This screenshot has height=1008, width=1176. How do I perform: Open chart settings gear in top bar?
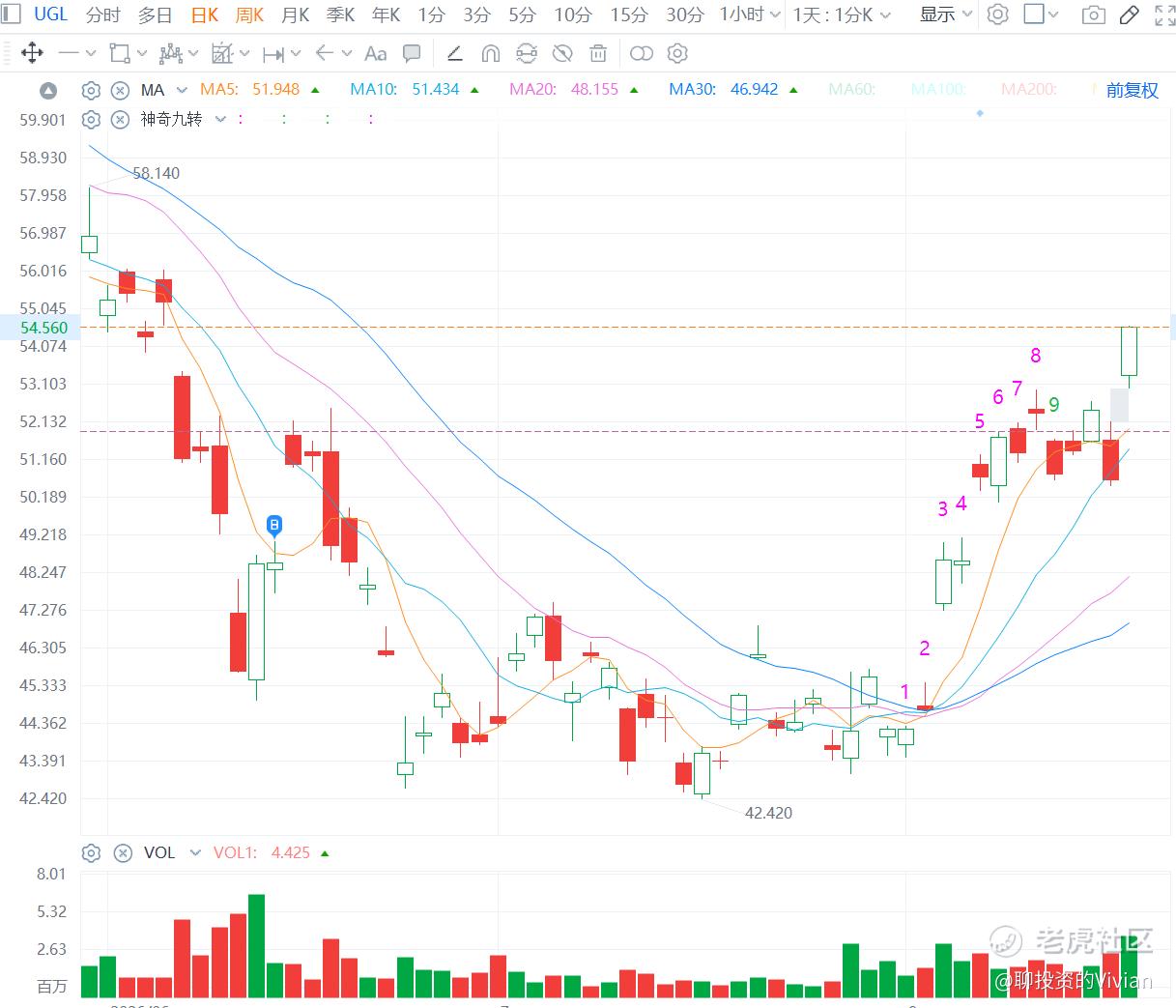click(998, 14)
